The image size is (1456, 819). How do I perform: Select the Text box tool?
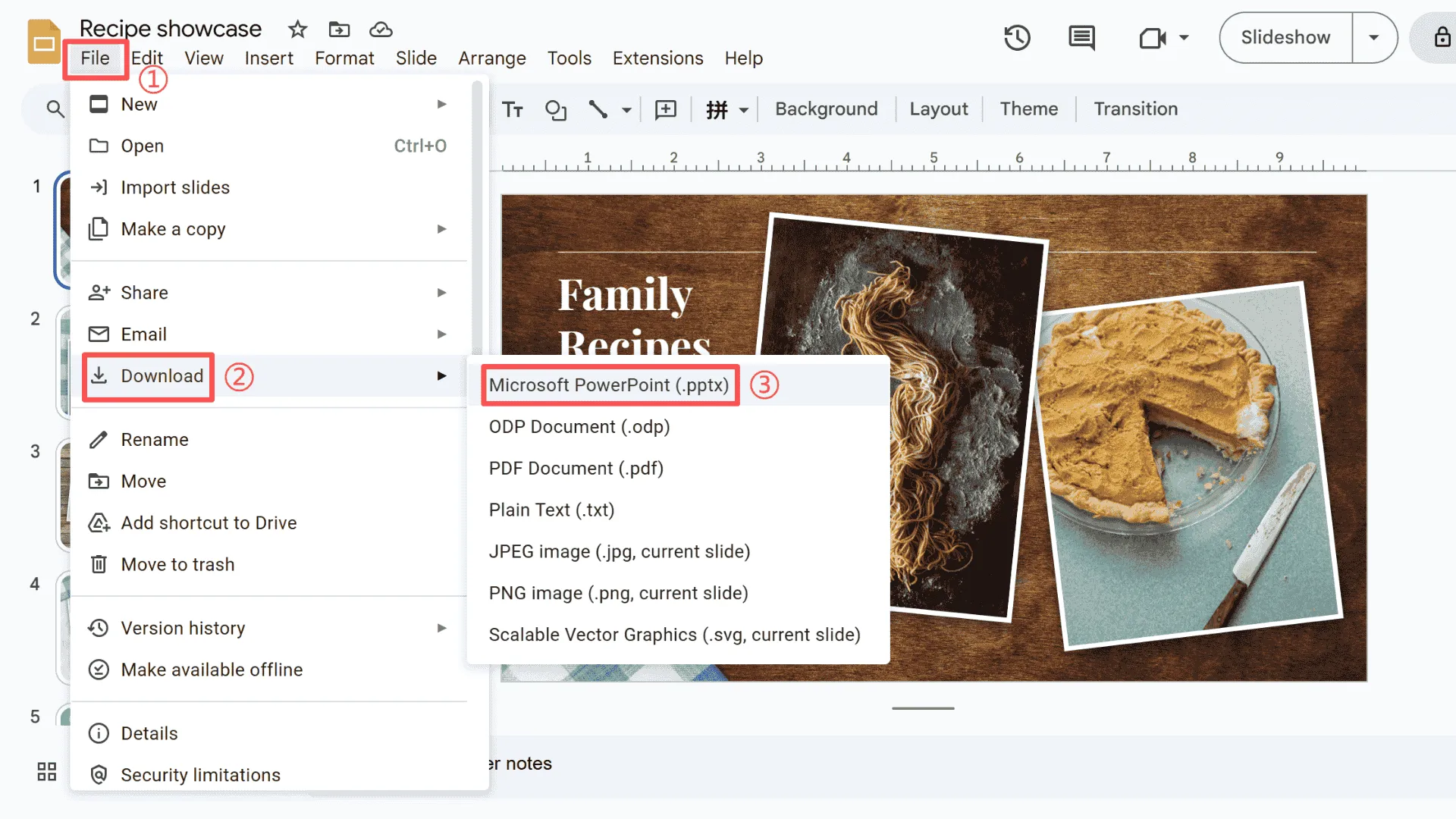click(513, 109)
